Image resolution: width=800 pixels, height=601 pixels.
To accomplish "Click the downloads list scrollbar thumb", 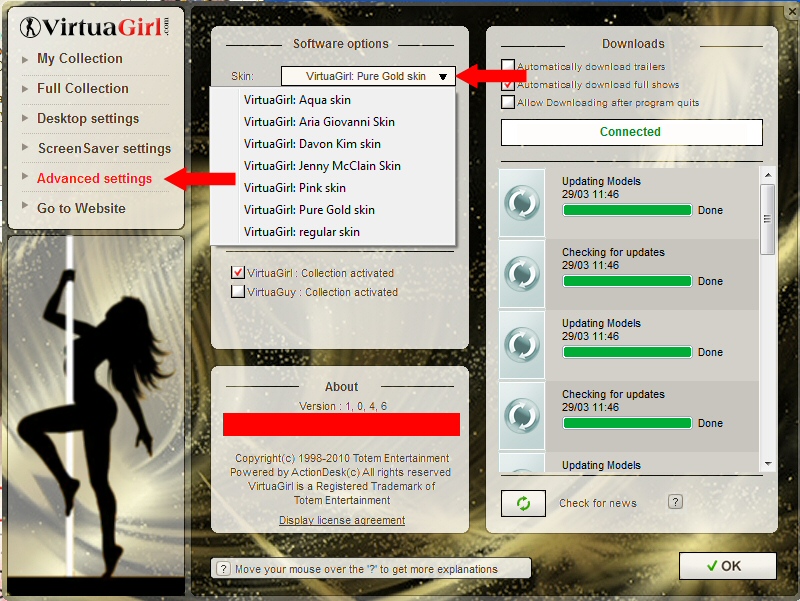I will 767,219.
